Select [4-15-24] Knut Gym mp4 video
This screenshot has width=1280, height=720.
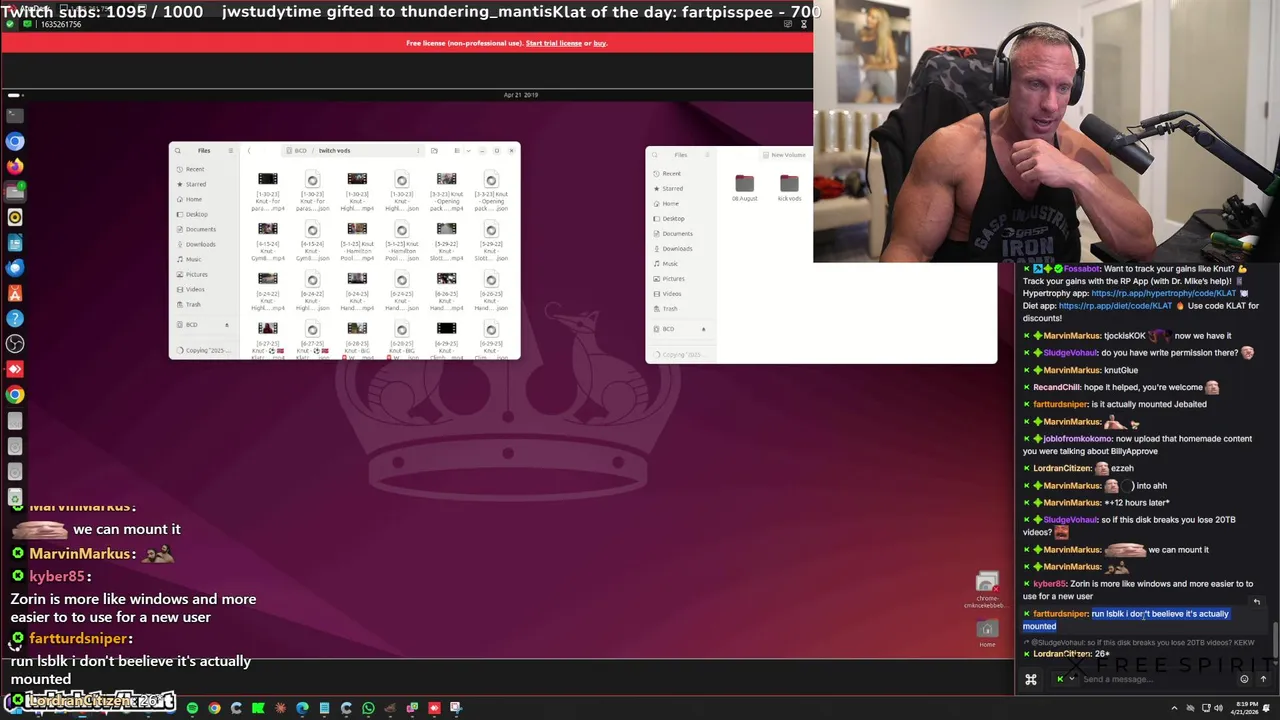[x=268, y=241]
